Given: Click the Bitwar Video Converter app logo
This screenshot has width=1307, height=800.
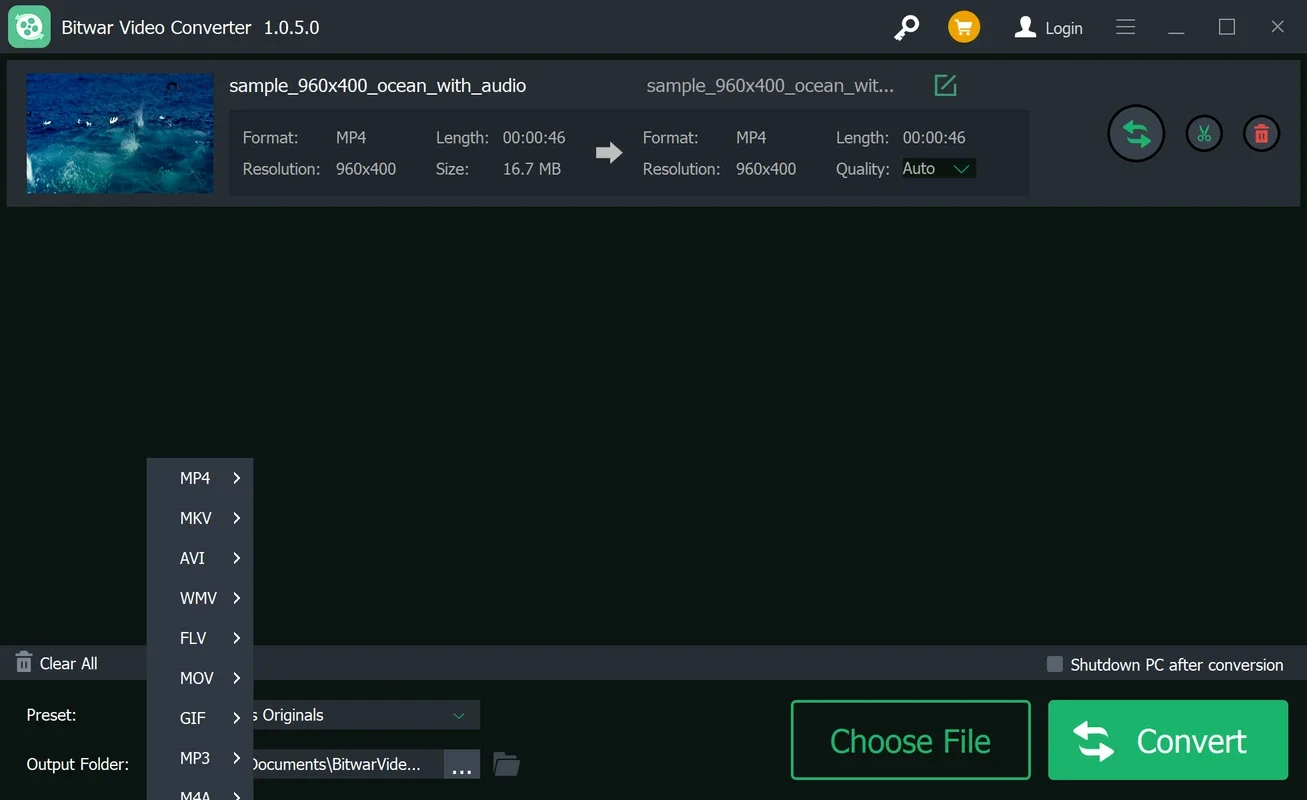Looking at the screenshot, I should tap(29, 27).
